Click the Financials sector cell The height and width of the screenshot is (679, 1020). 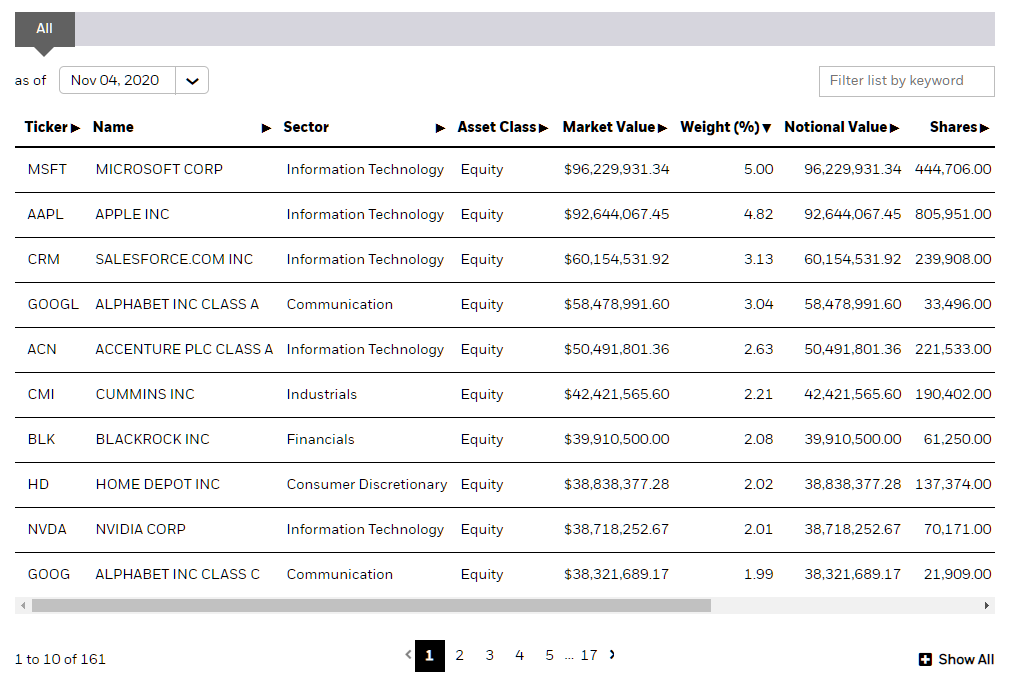(x=320, y=439)
